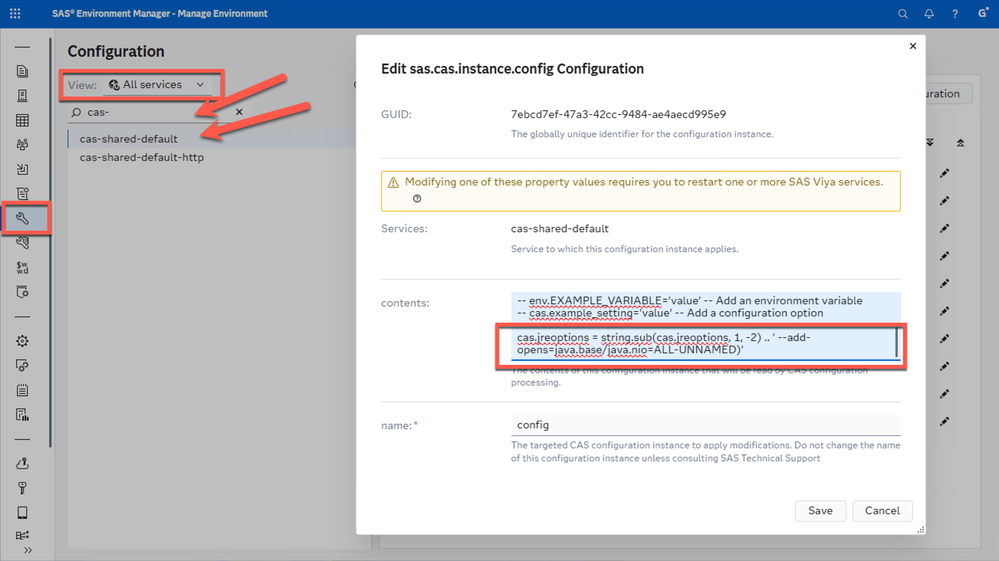
Task: Select the hierarchy tree icon in sidebar
Action: click(x=22, y=536)
